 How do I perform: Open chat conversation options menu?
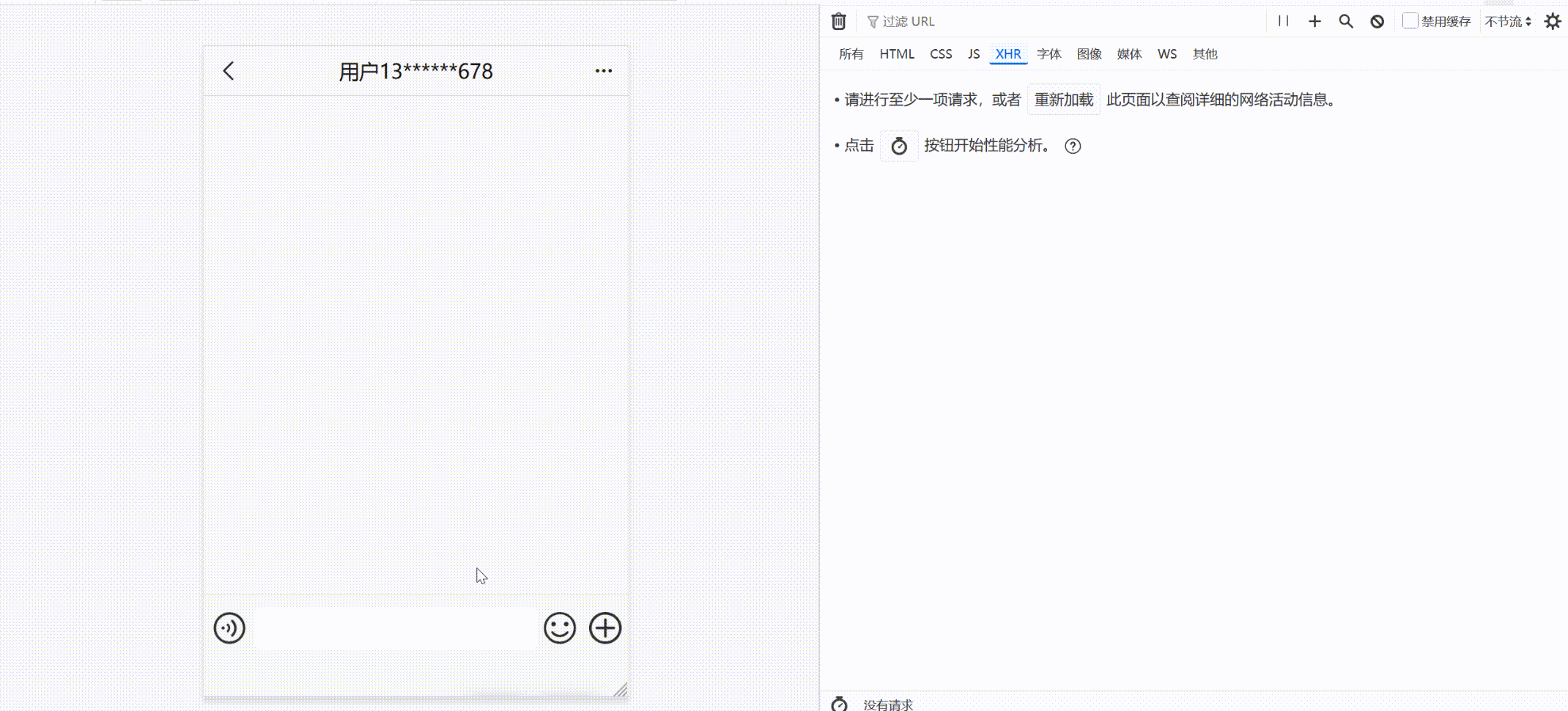point(603,70)
